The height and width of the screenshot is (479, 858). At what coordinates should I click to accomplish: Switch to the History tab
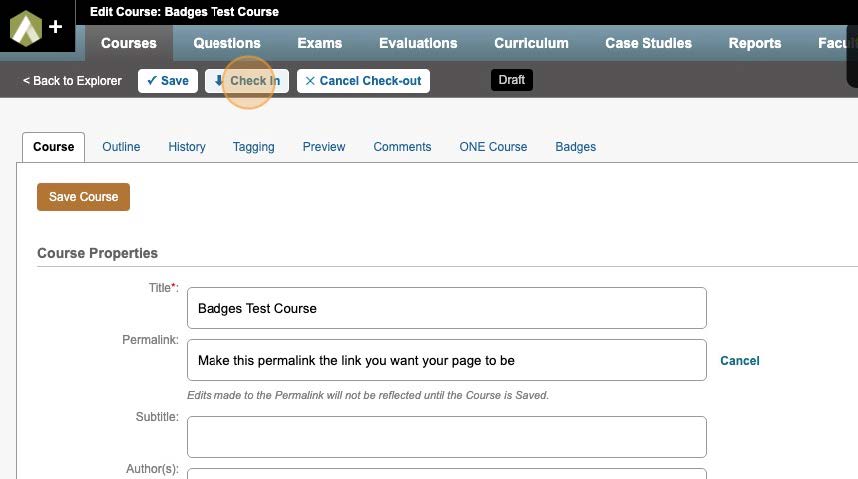[187, 147]
